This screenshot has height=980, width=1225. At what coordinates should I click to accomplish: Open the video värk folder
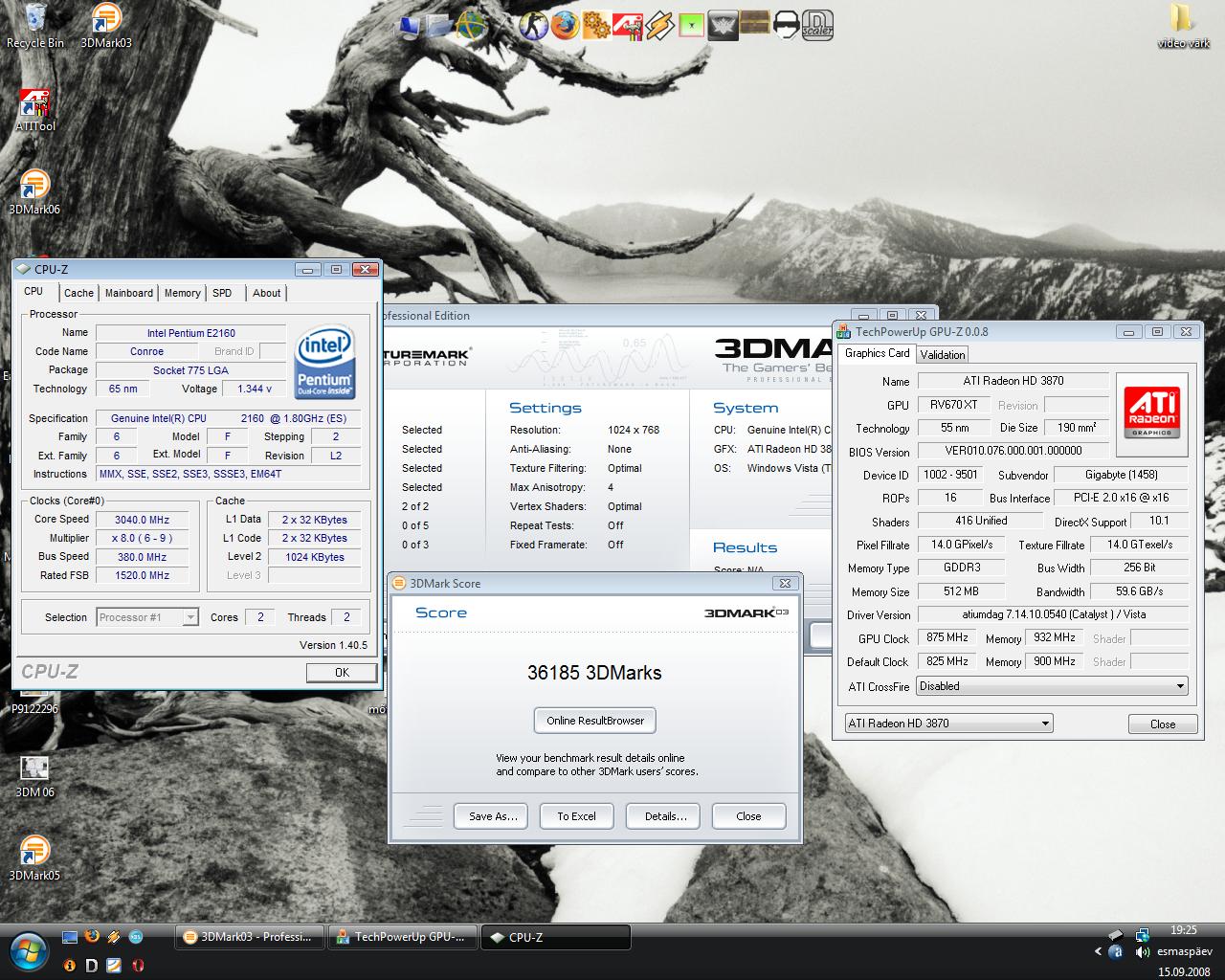pyautogui.click(x=1184, y=26)
